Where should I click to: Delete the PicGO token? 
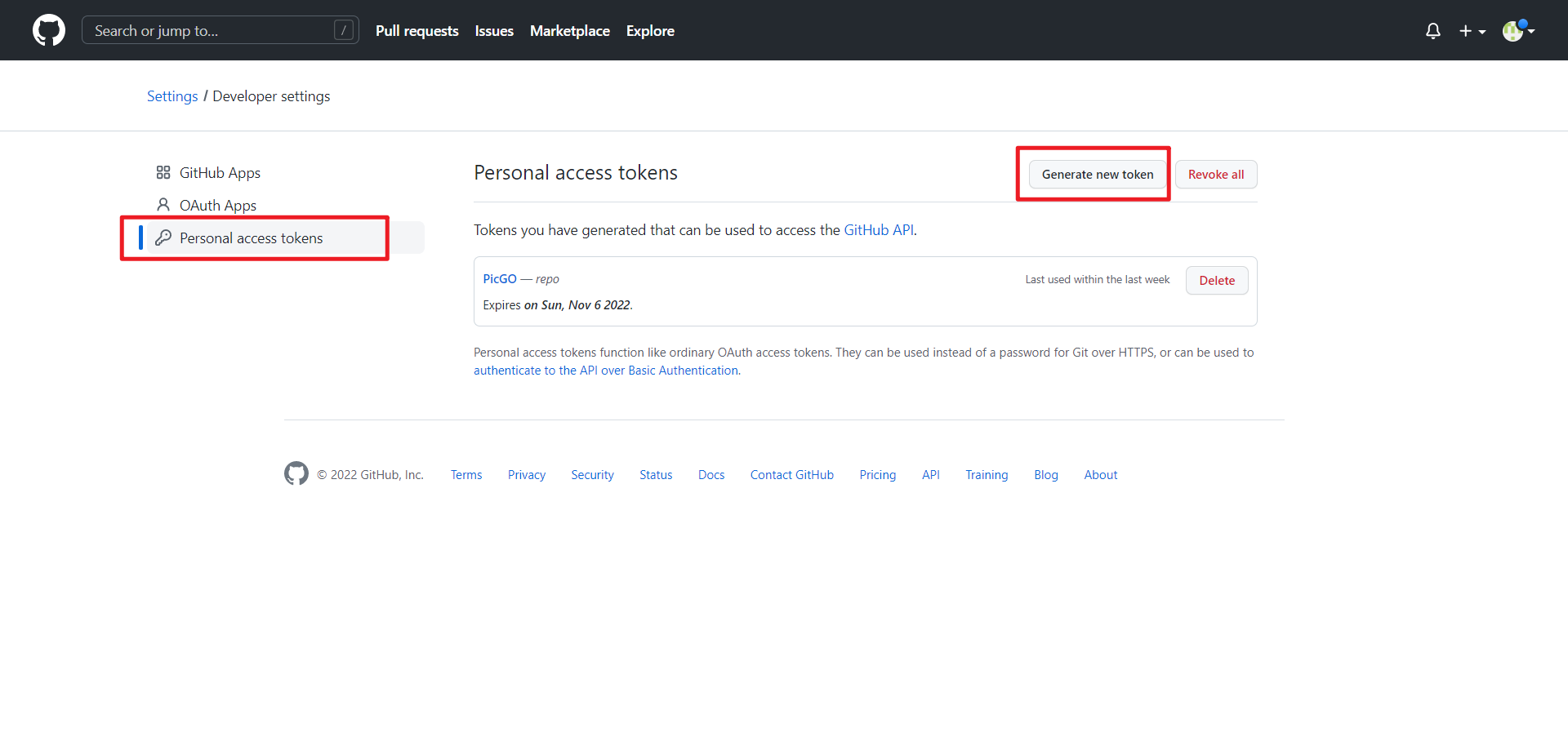[1217, 280]
